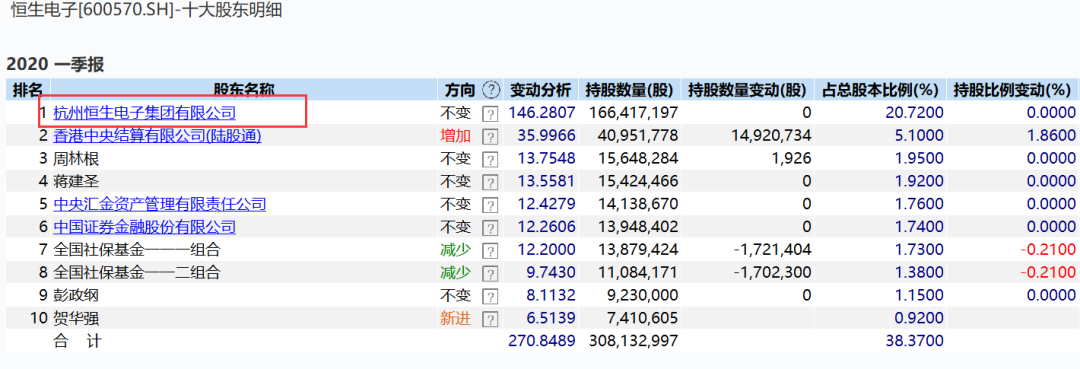Click the 新进 direction label for 贺华强
1080x369 pixels.
455,319
